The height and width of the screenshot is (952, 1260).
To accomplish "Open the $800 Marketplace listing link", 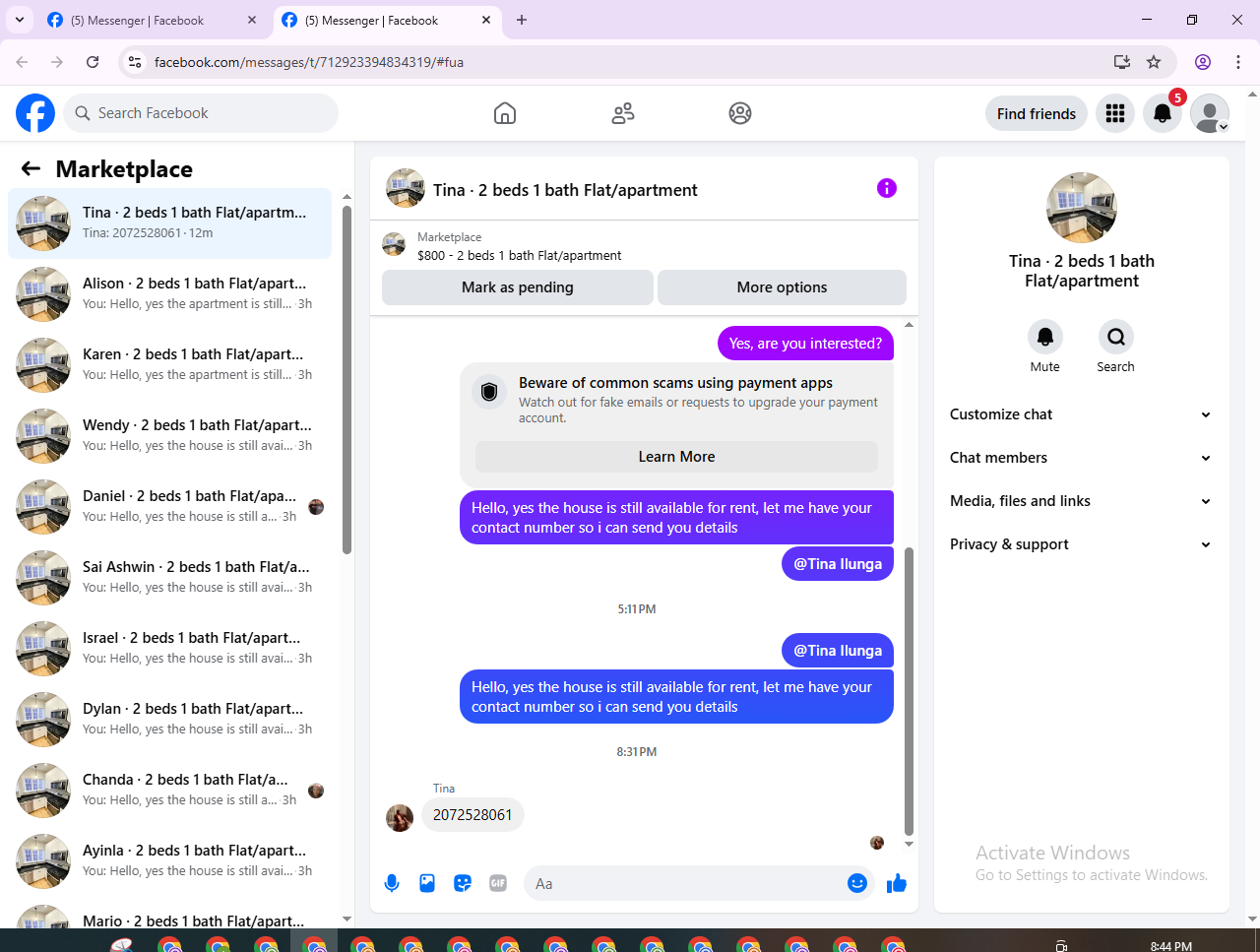I will (519, 255).
